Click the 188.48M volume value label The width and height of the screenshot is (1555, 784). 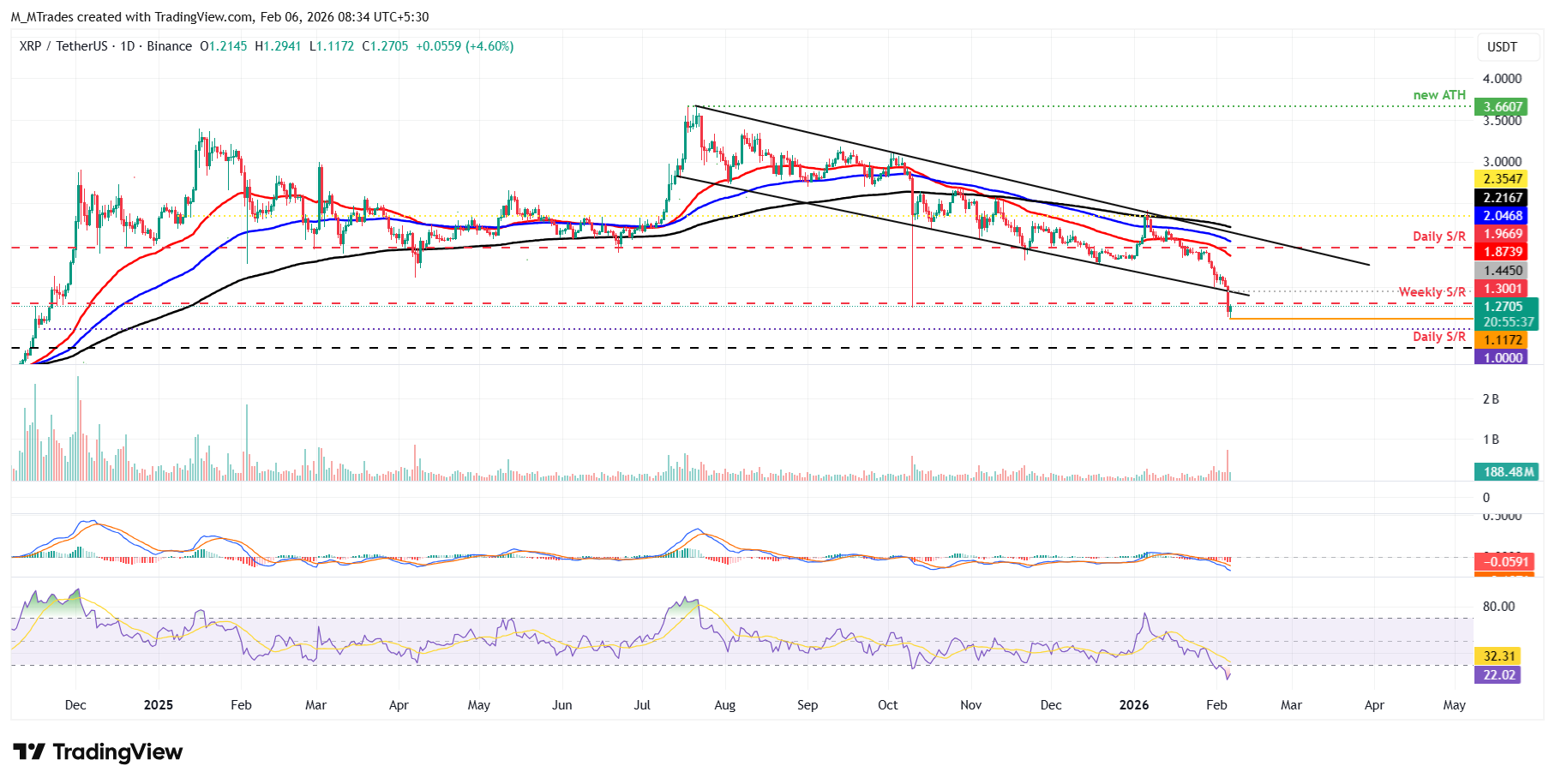(1505, 472)
